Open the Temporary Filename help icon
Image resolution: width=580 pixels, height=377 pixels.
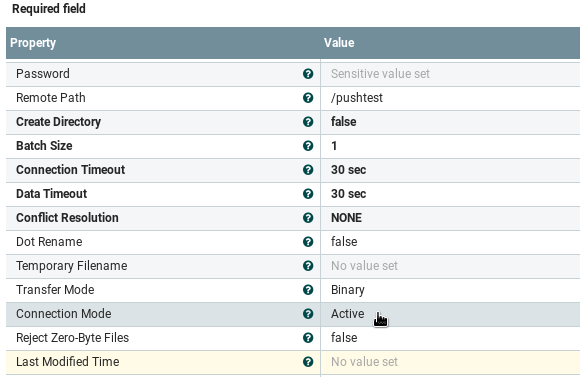(x=308, y=266)
